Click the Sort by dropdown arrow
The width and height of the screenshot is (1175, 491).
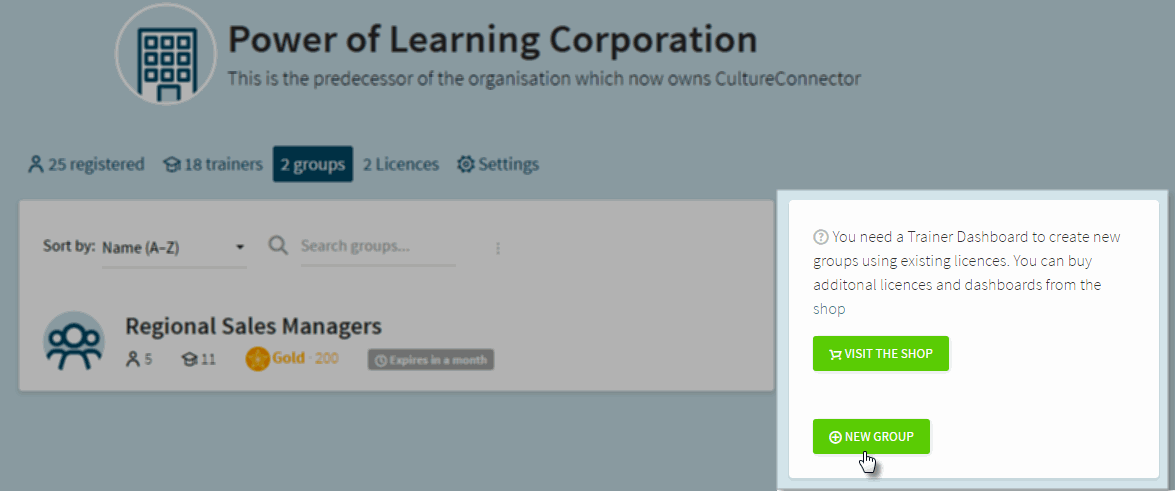pos(240,247)
